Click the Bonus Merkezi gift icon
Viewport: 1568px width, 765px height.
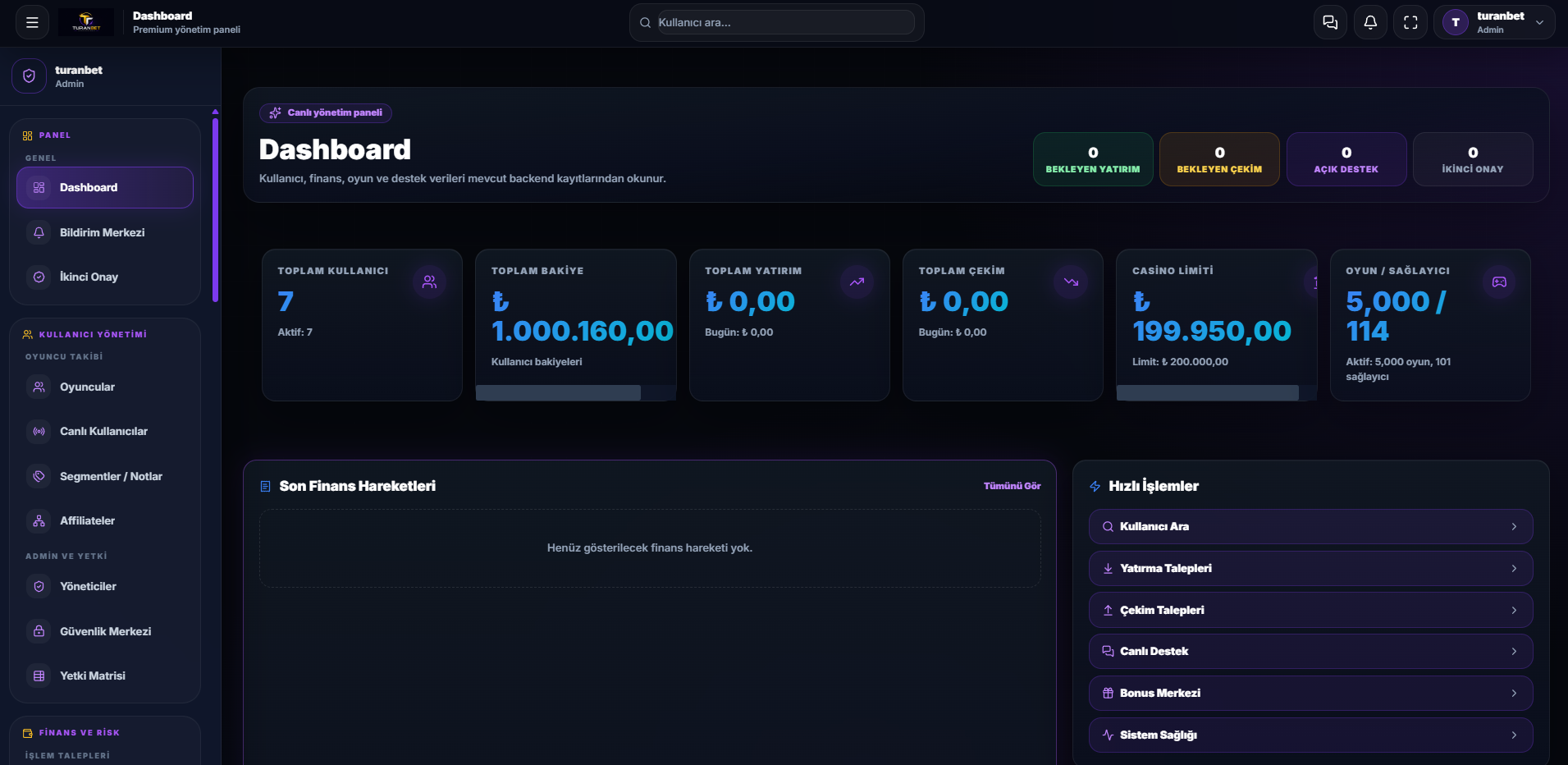(x=1108, y=693)
